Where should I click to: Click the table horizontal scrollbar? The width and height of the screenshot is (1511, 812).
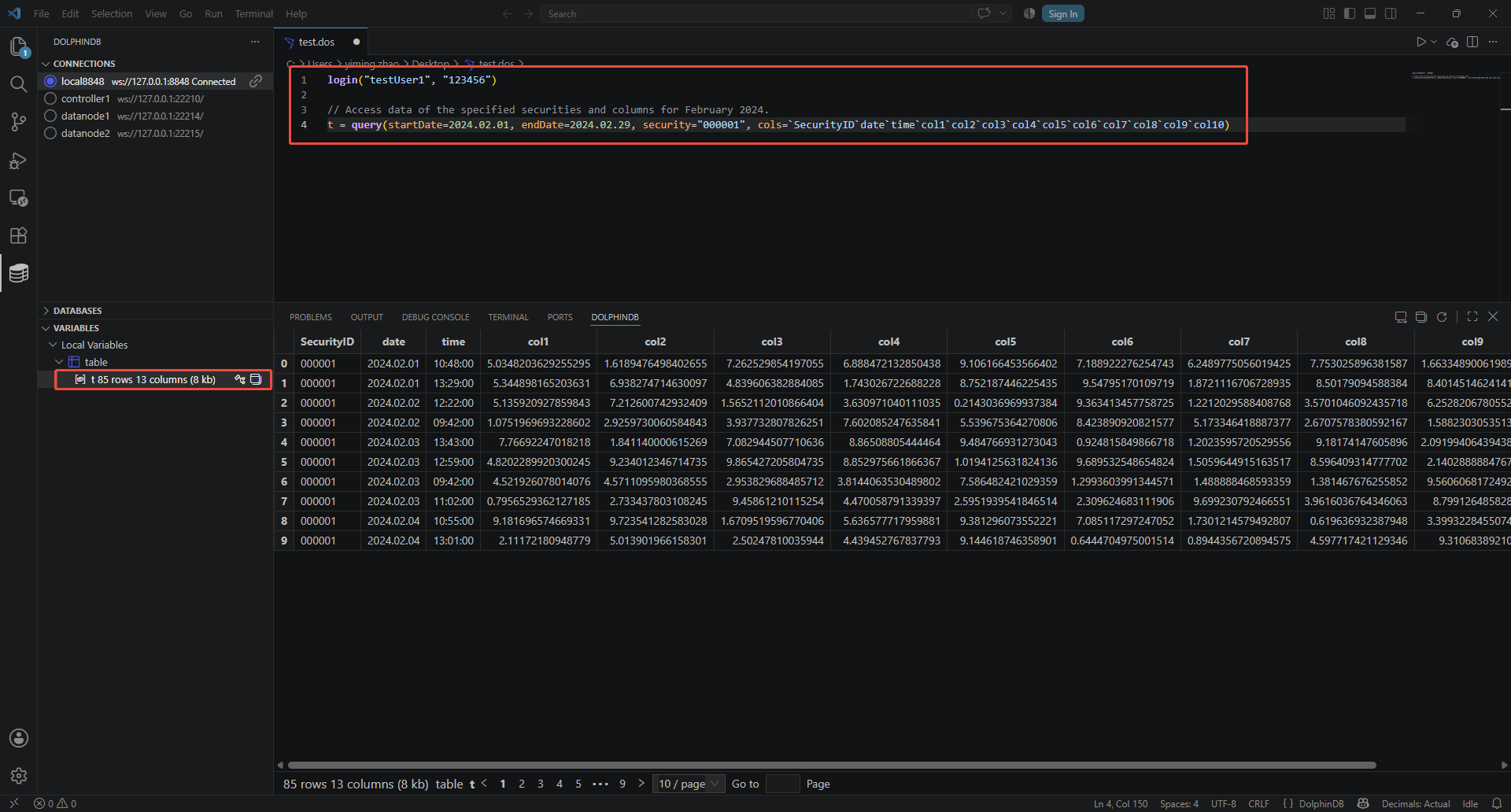(832, 765)
